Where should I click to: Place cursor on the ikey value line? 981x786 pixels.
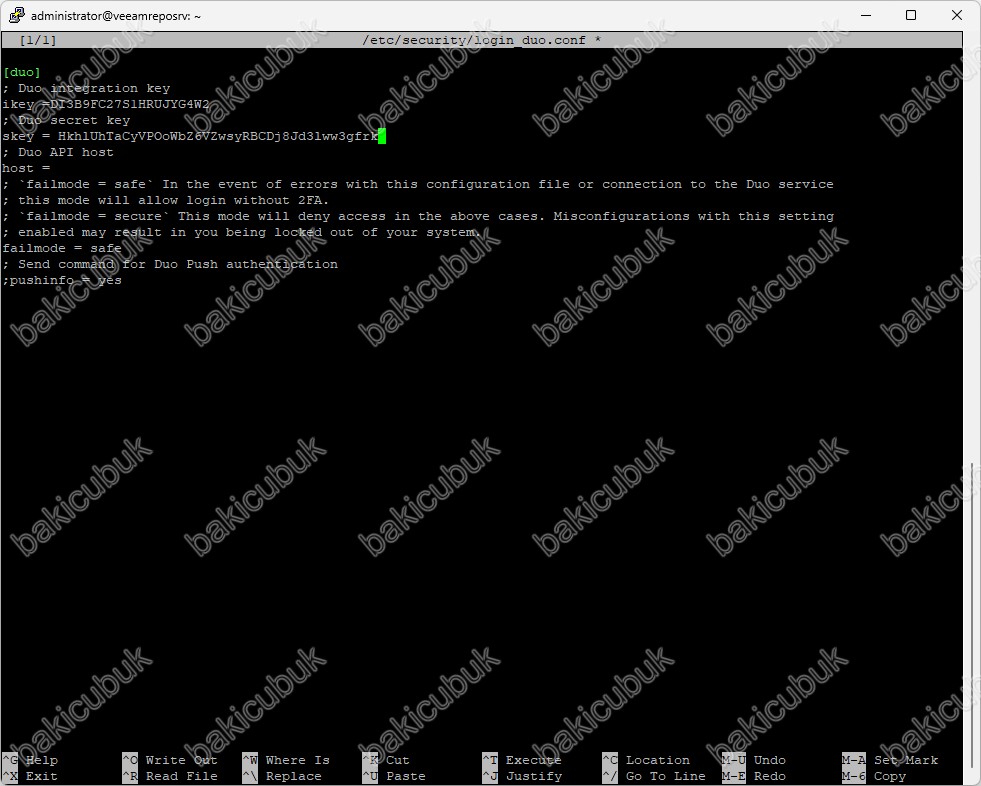[x=106, y=104]
